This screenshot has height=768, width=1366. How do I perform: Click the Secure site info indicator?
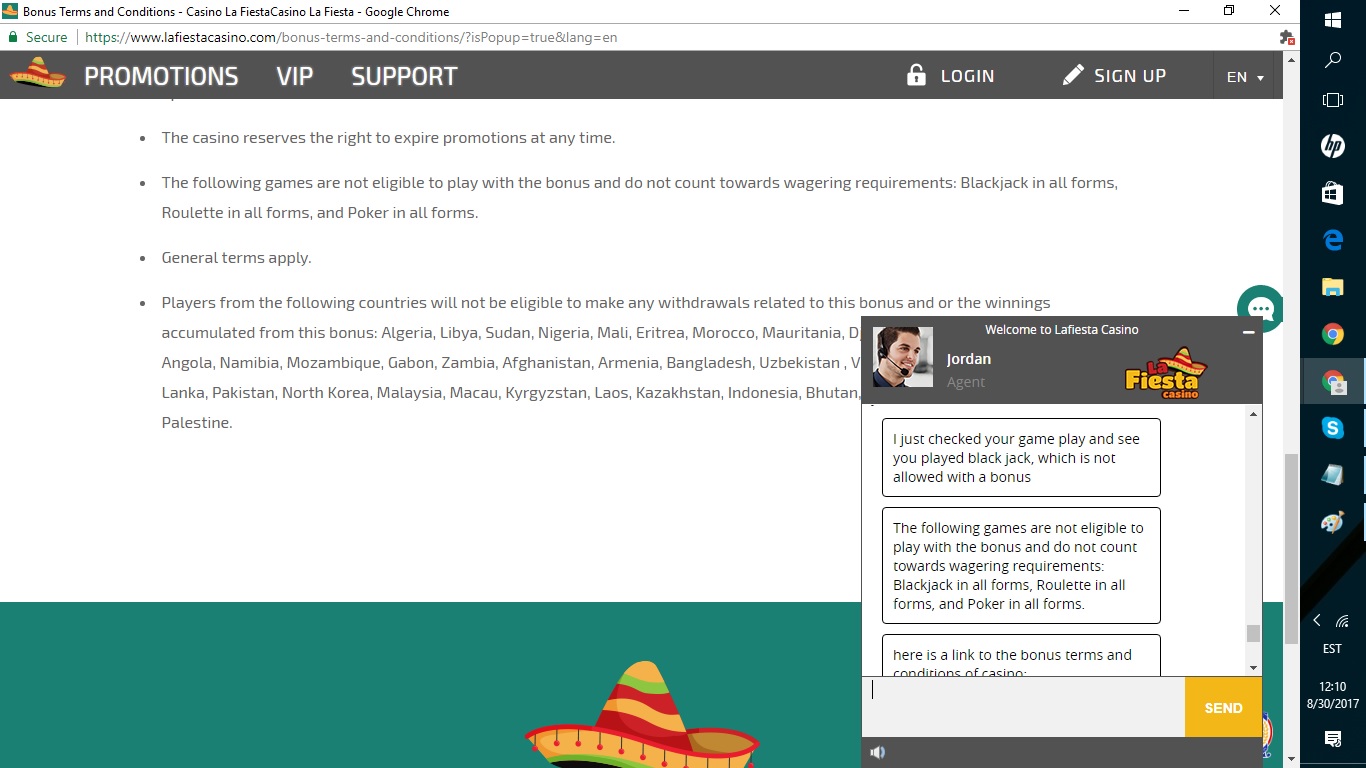(x=38, y=37)
